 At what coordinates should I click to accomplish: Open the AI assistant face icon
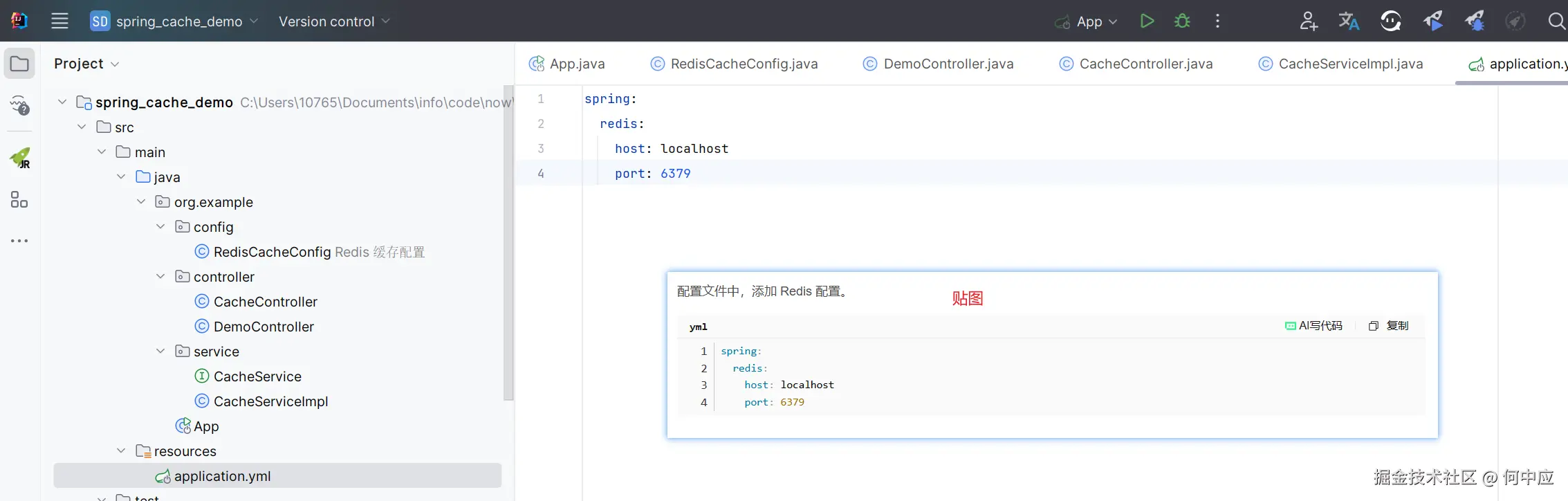(1390, 21)
